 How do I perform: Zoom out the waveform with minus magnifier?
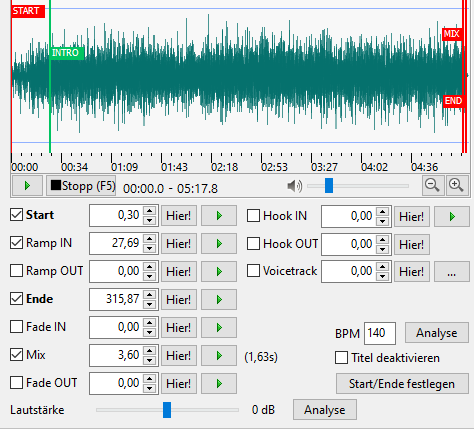433,185
